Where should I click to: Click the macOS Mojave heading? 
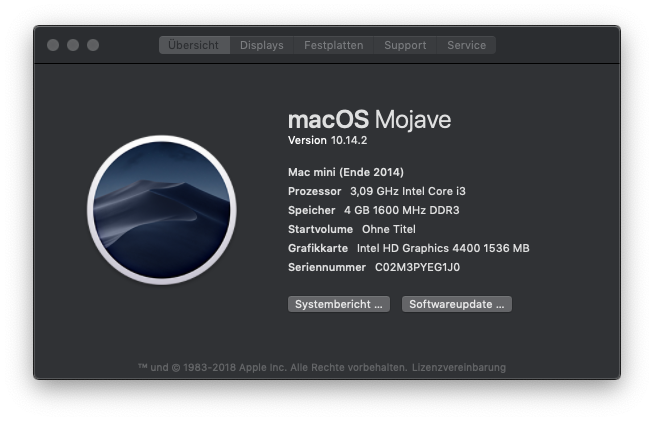370,119
